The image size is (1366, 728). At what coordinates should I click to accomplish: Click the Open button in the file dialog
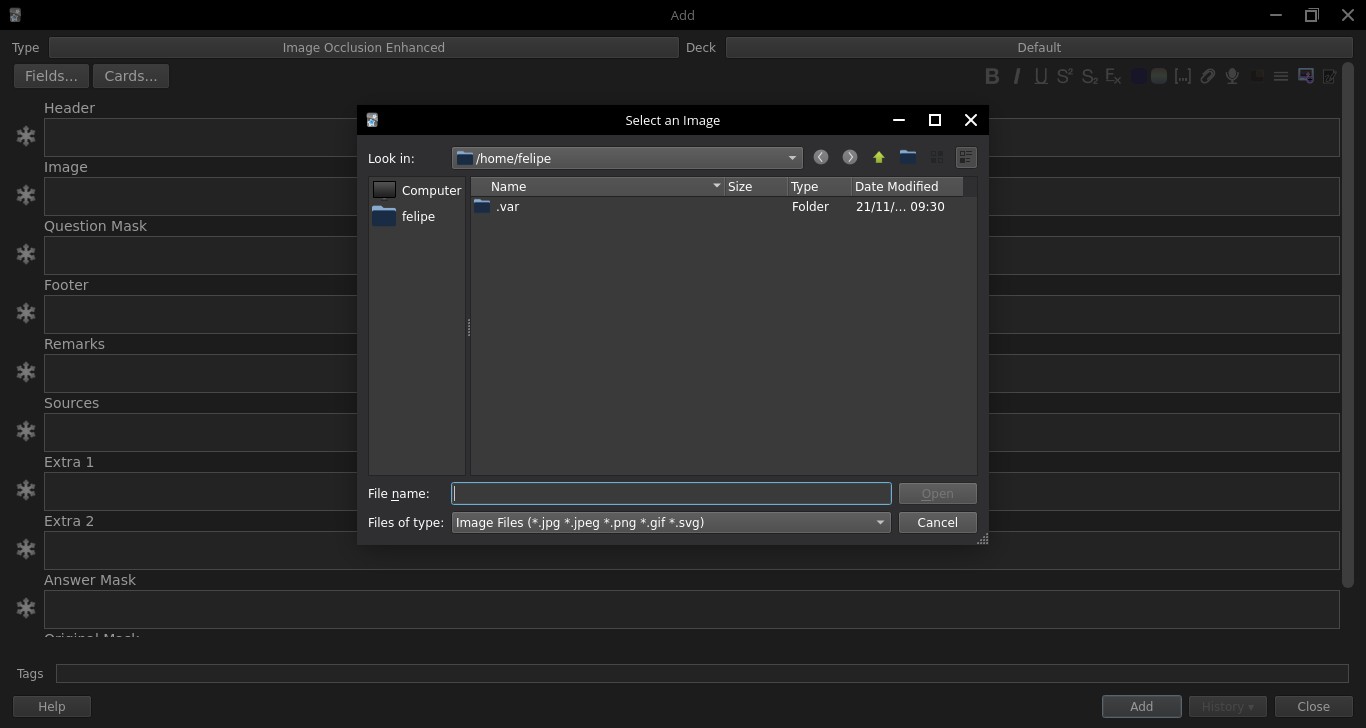pos(937,493)
